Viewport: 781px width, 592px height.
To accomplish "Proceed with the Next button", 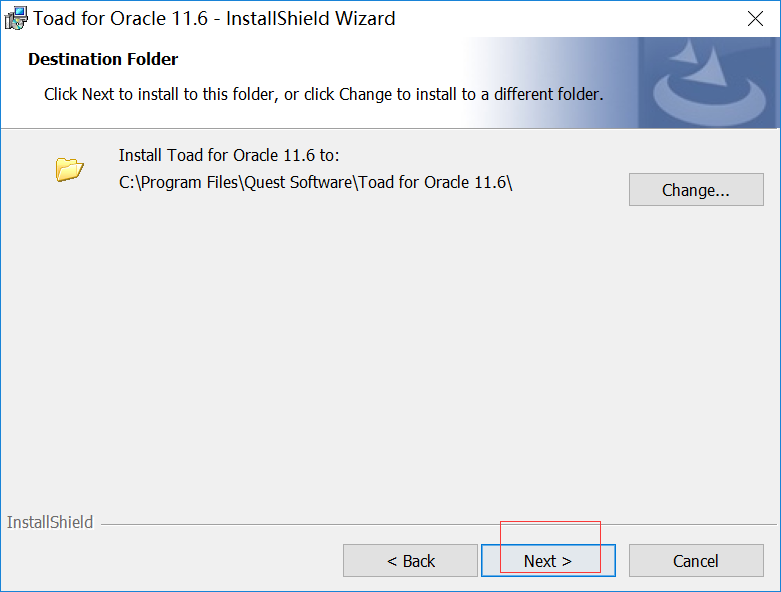I will point(548,561).
